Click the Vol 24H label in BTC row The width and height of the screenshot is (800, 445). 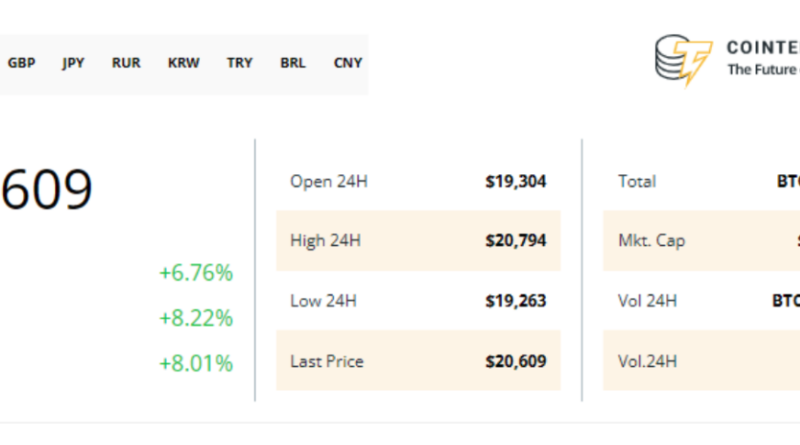point(647,301)
